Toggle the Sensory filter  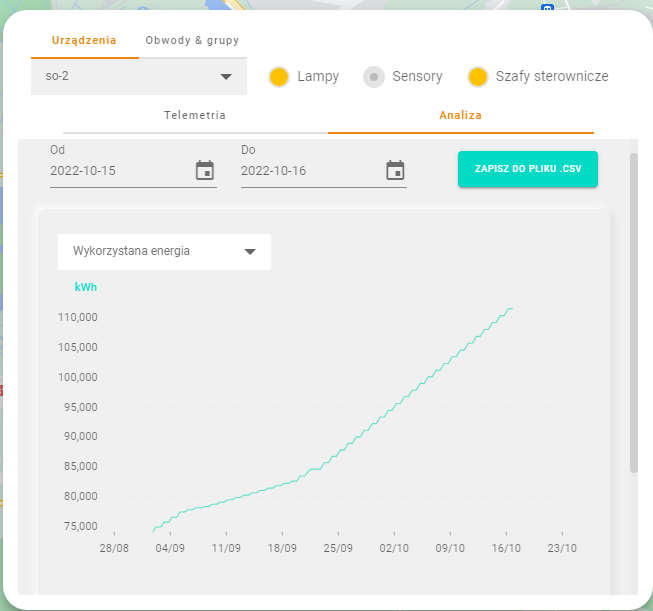[x=374, y=77]
